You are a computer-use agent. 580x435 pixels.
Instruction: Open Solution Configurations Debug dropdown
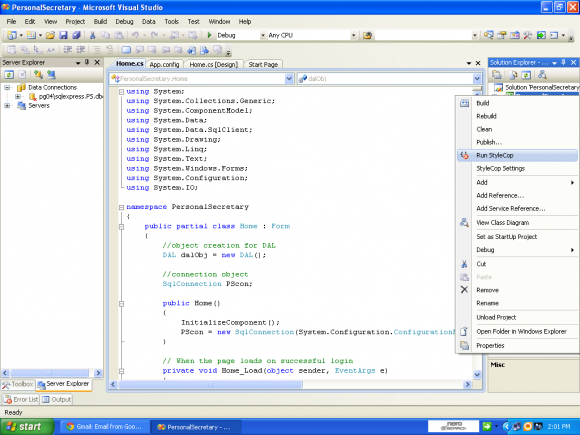pyautogui.click(x=263, y=35)
